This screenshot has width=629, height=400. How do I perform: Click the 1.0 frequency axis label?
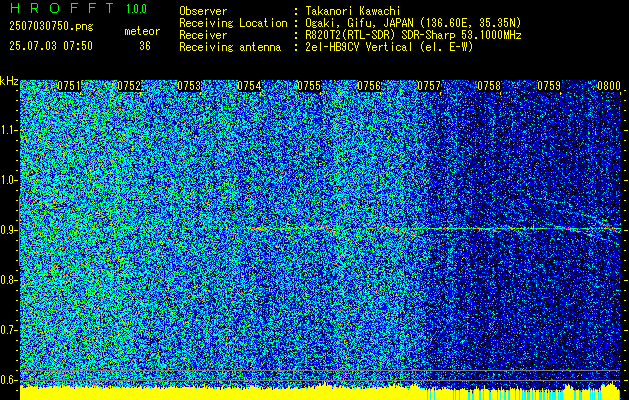9,180
